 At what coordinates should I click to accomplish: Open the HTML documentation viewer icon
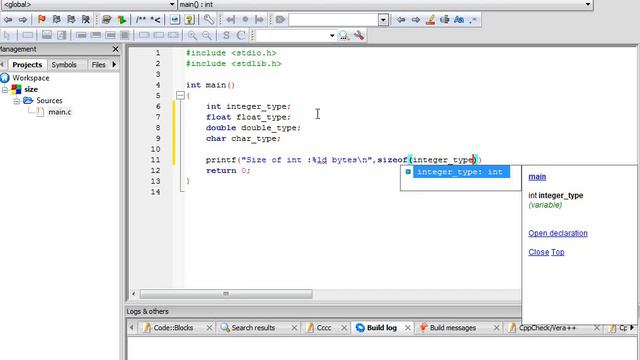175,20
